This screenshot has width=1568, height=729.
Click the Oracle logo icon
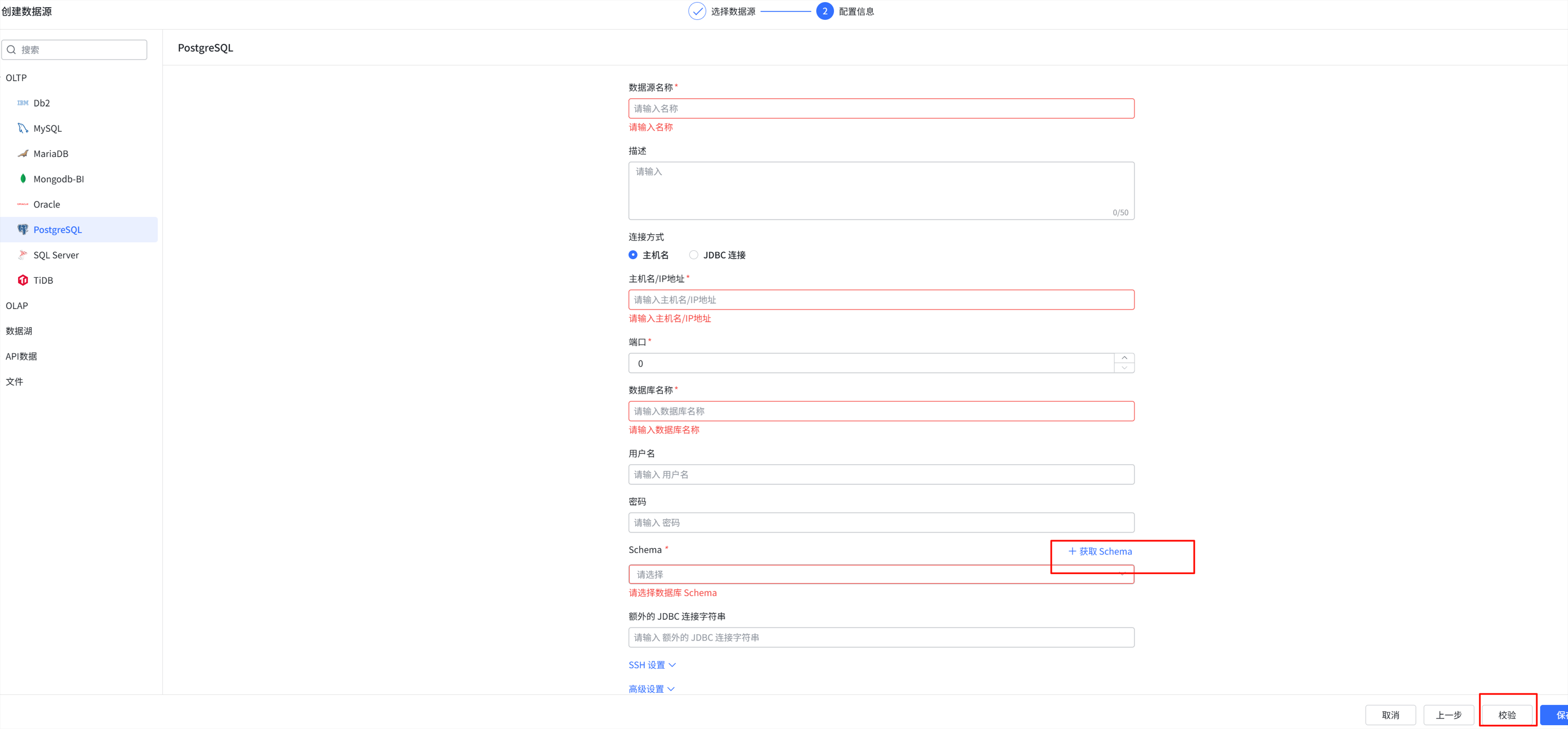[x=22, y=204]
